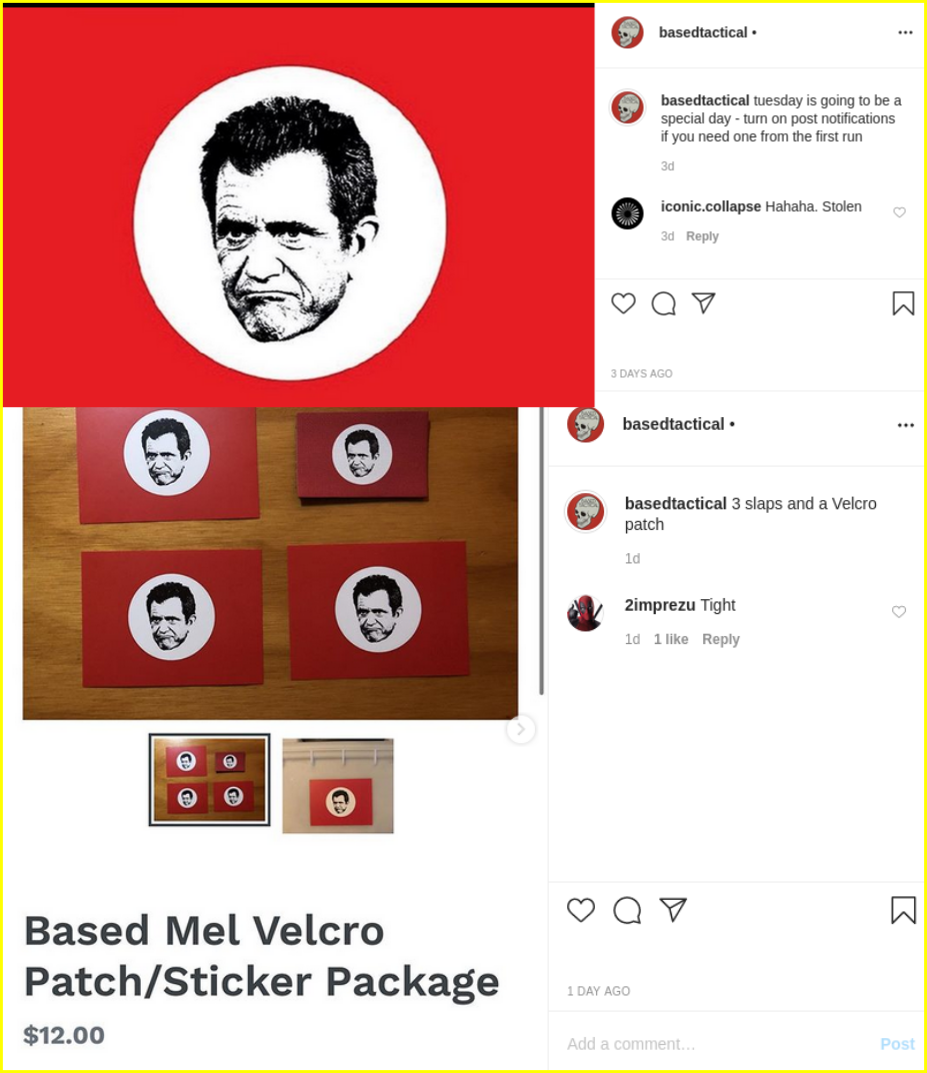The image size is (927, 1073).
Task: Like 2imprezu's 'Tight' comment with small heart
Action: 899,611
